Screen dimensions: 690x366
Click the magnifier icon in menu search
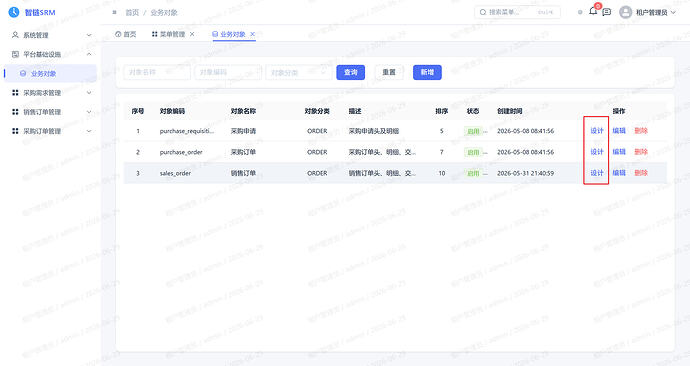click(483, 12)
